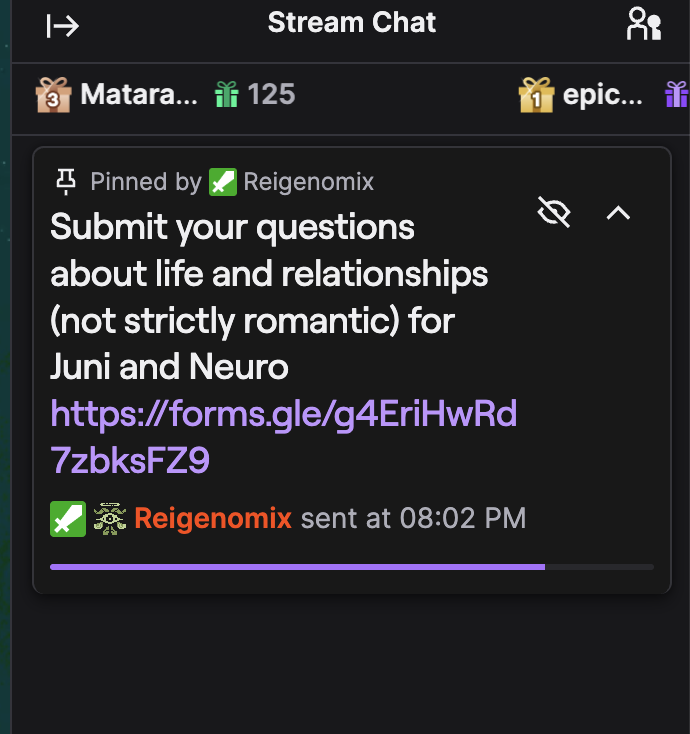Click the 125 gifted subs count

click(272, 94)
